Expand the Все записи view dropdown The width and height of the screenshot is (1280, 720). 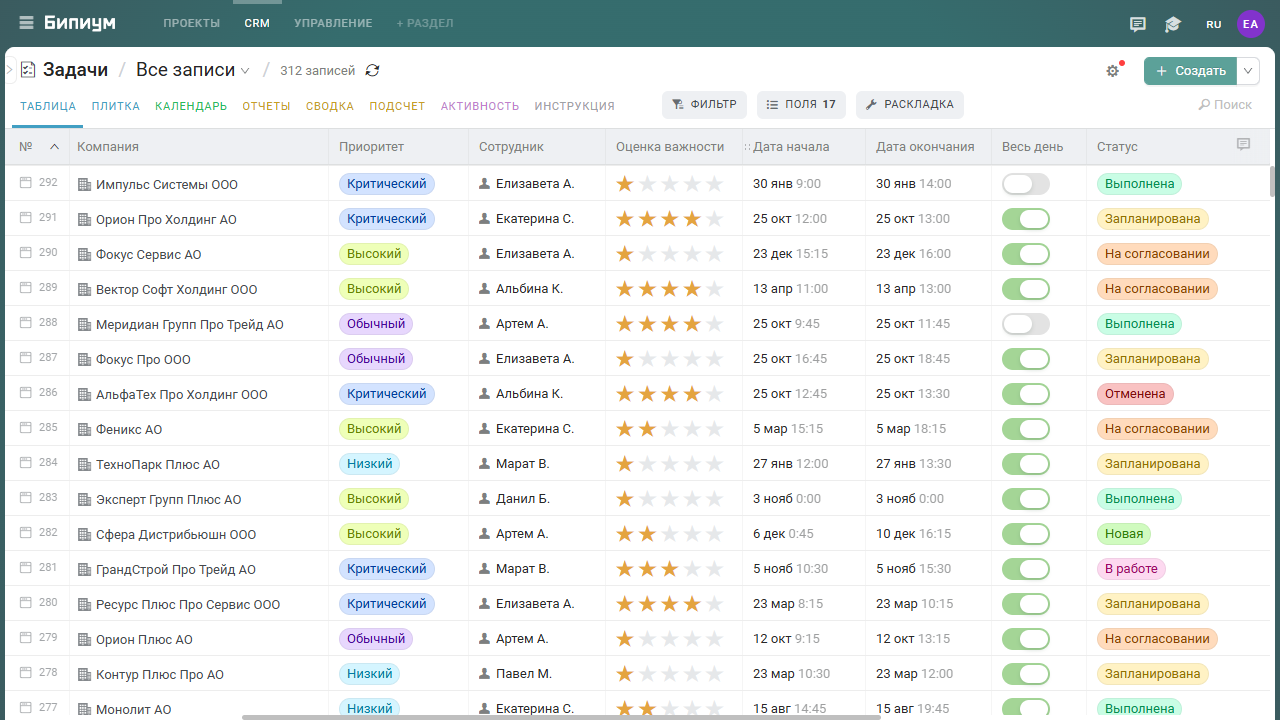[x=245, y=71]
